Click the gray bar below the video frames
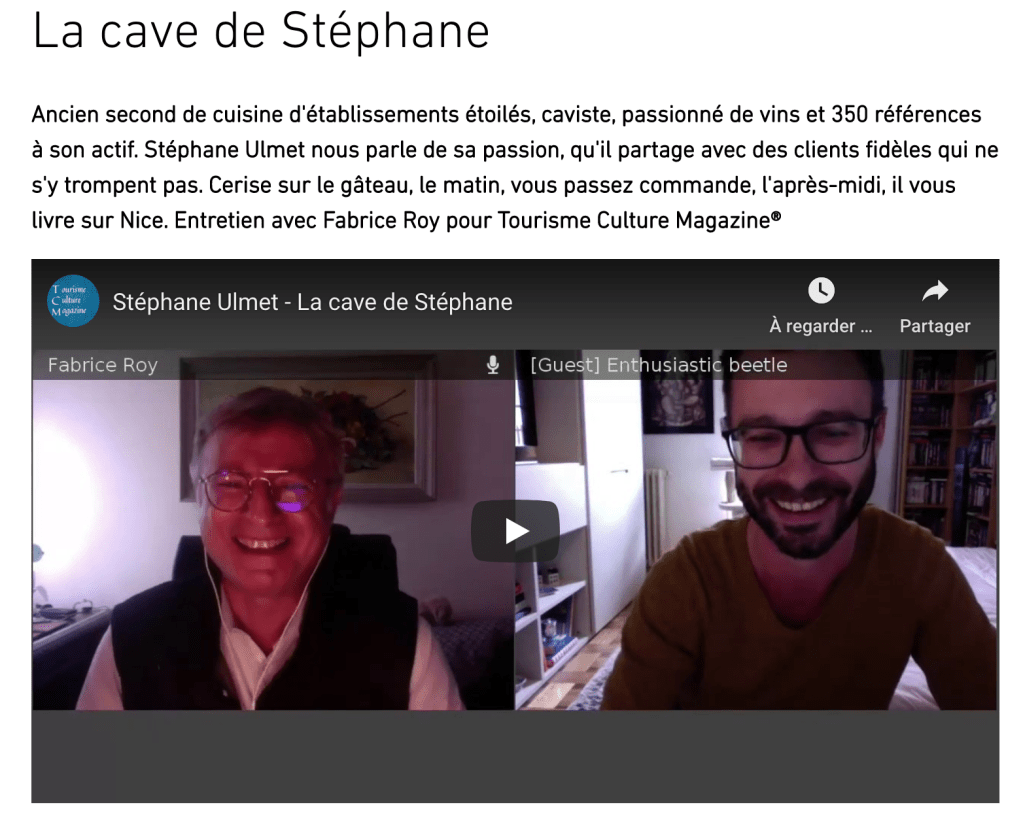 pos(515,756)
